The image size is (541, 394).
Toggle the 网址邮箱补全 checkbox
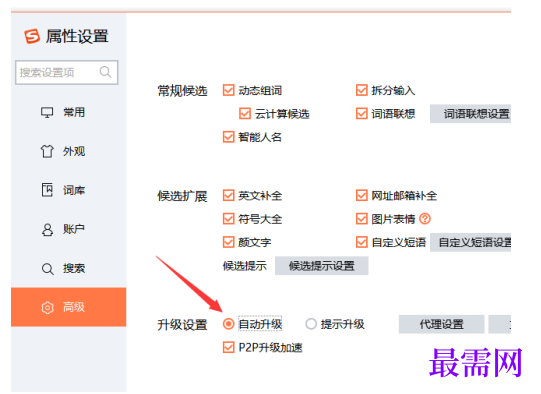[361, 196]
